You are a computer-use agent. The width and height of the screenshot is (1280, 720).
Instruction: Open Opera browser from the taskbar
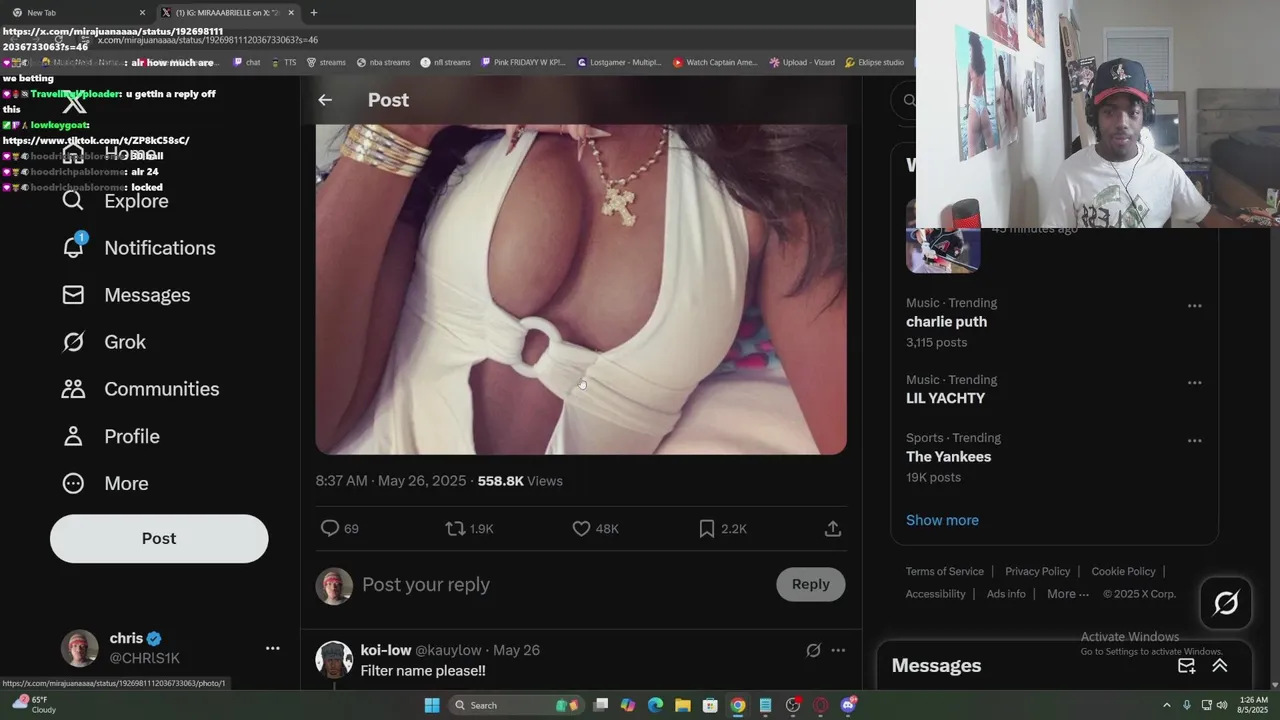821,705
